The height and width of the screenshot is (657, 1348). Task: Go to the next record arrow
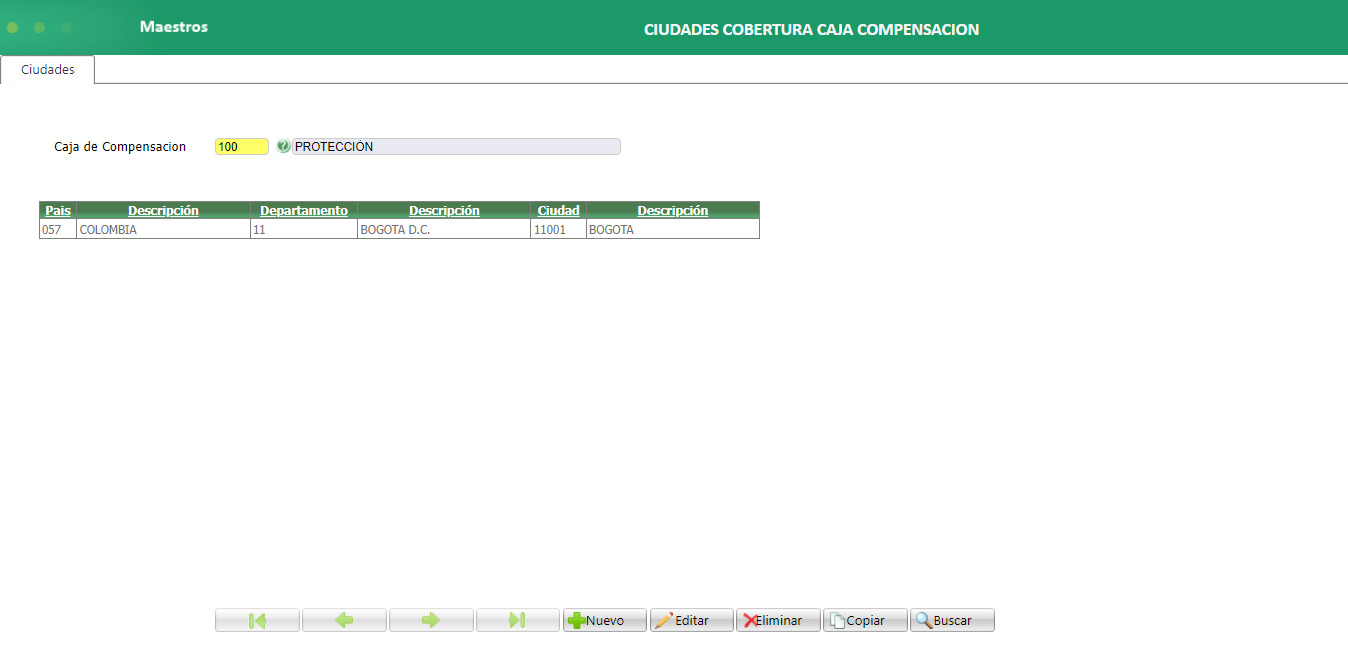pos(431,620)
